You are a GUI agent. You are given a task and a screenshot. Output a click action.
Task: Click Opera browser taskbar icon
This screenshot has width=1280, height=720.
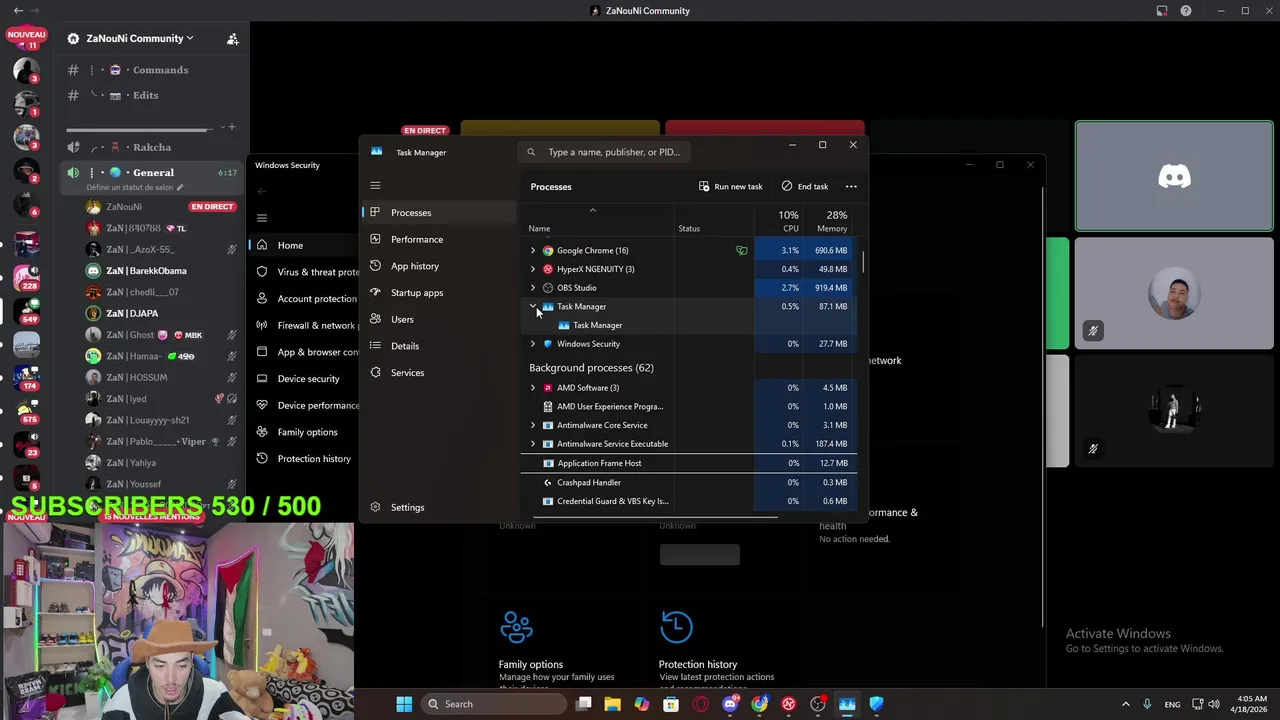click(701, 704)
